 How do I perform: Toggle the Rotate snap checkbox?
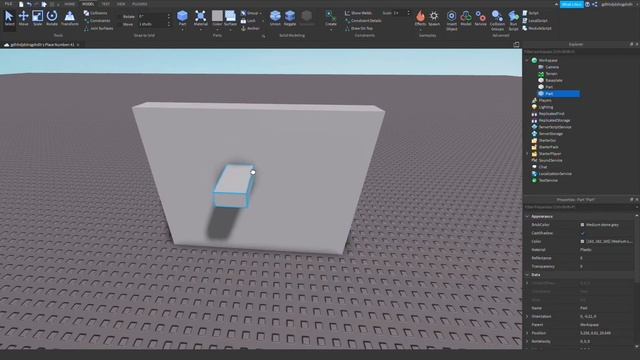click(120, 17)
